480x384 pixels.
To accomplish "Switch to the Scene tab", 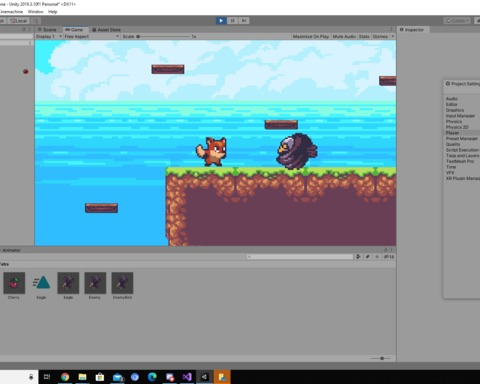I will coord(47,30).
